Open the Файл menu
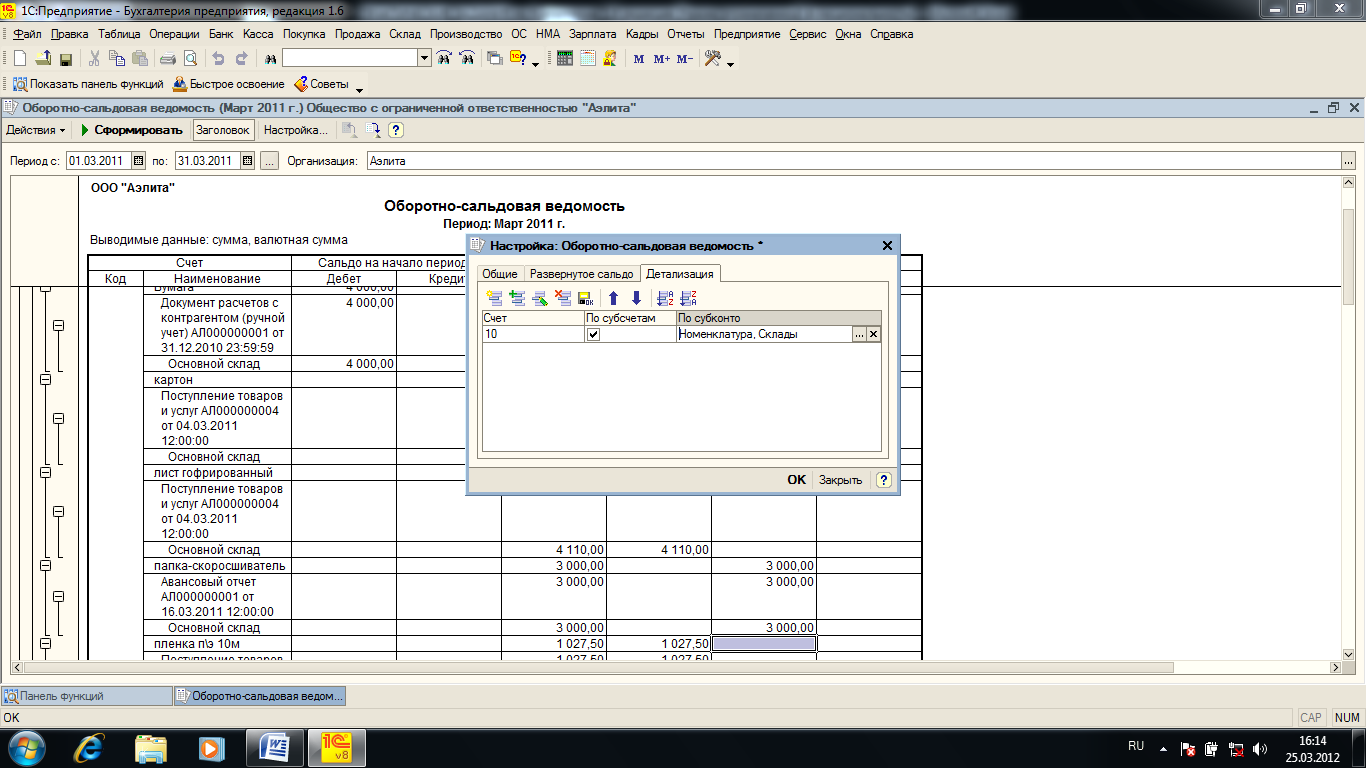The width and height of the screenshot is (1366, 768). [x=28, y=34]
